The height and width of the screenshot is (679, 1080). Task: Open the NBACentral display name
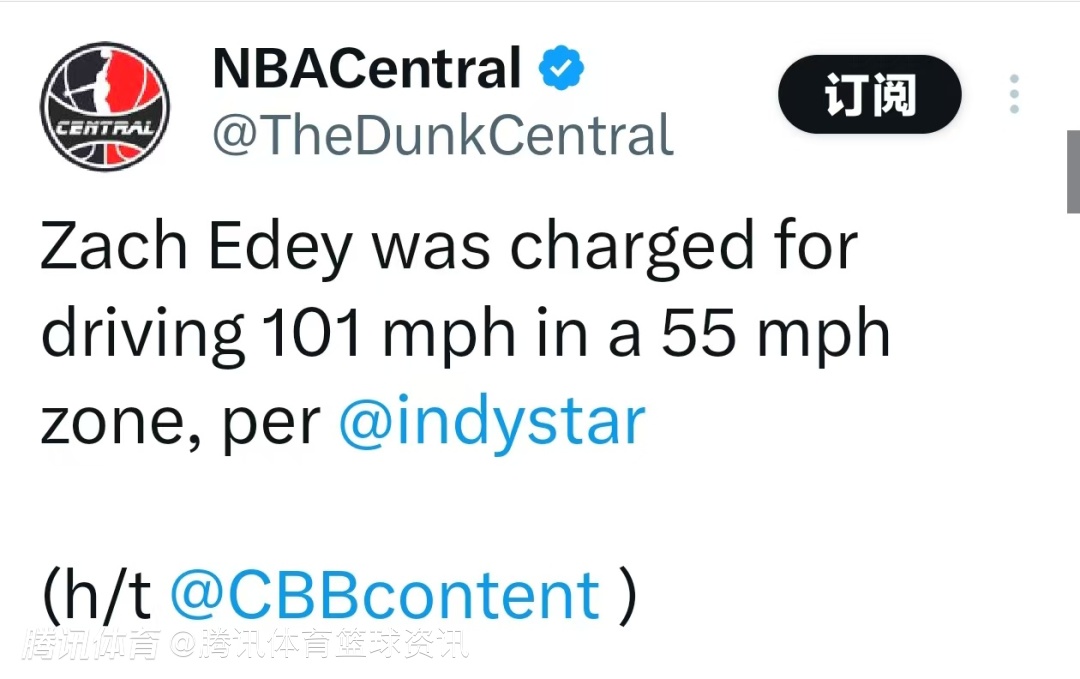[x=367, y=68]
